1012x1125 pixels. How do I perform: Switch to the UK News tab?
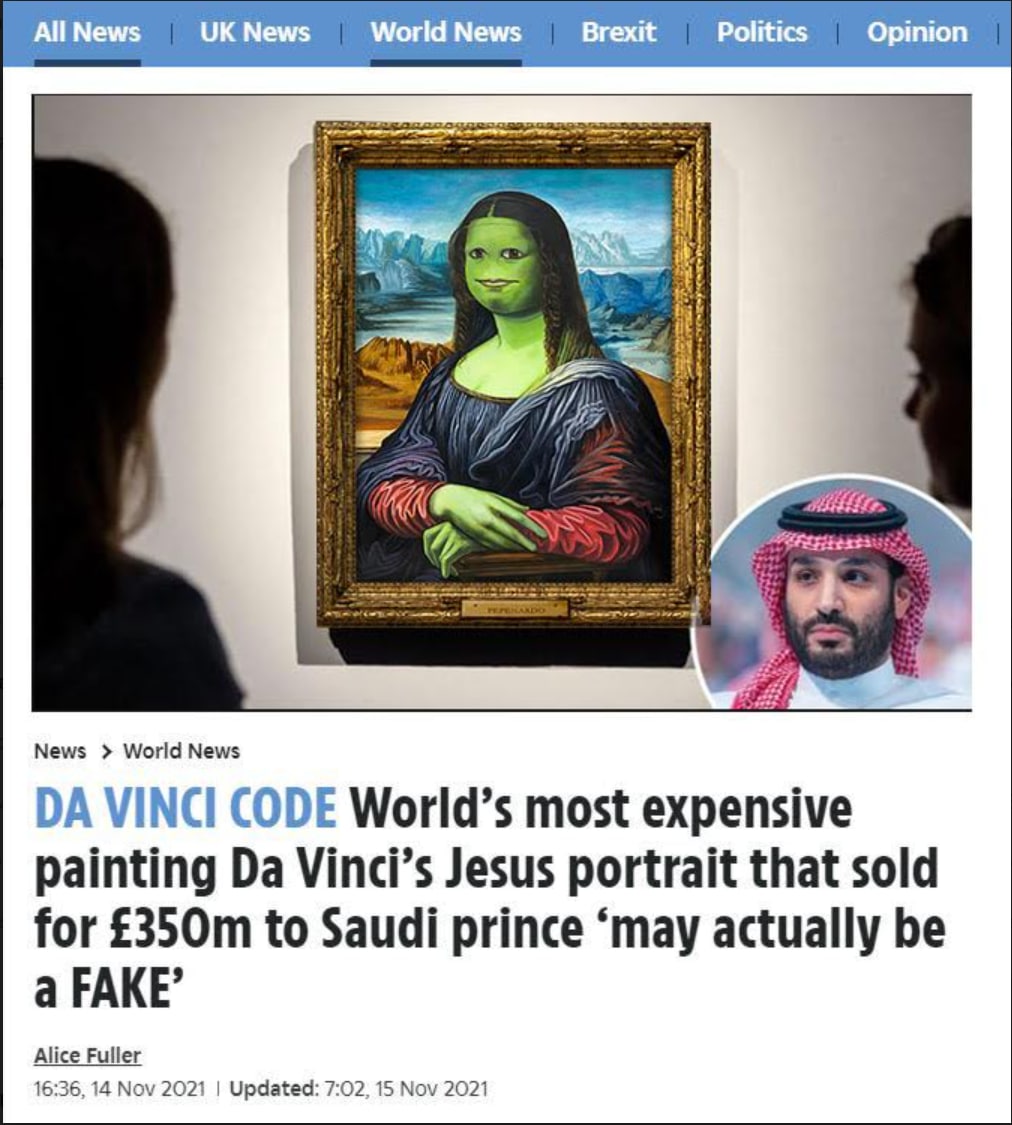(255, 32)
